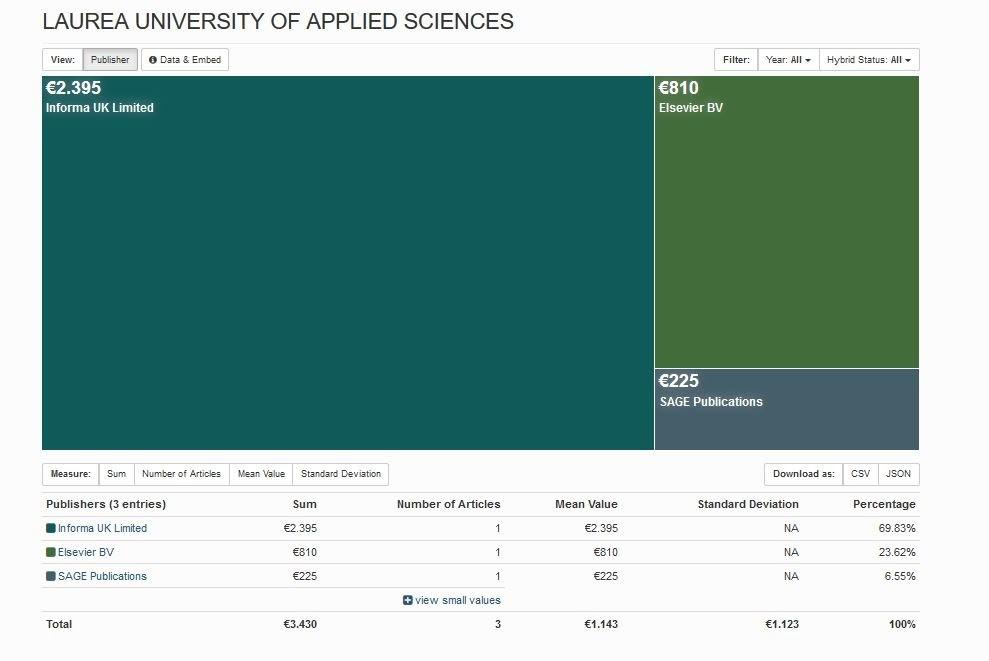Open the Year filter dropdown
The width and height of the screenshot is (989, 661).
click(x=788, y=60)
